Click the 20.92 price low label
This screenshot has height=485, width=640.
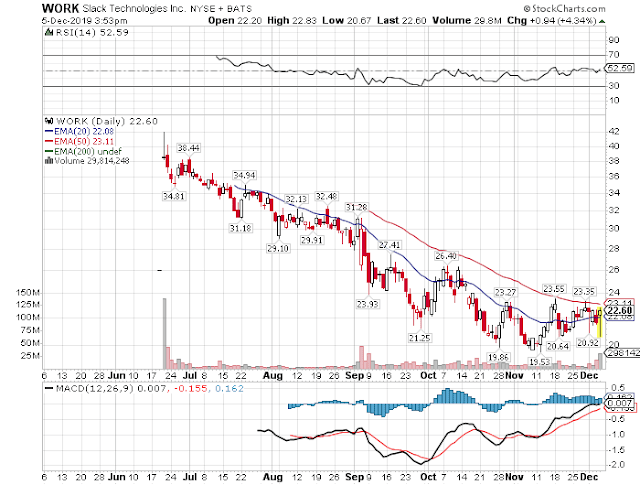[x=588, y=343]
